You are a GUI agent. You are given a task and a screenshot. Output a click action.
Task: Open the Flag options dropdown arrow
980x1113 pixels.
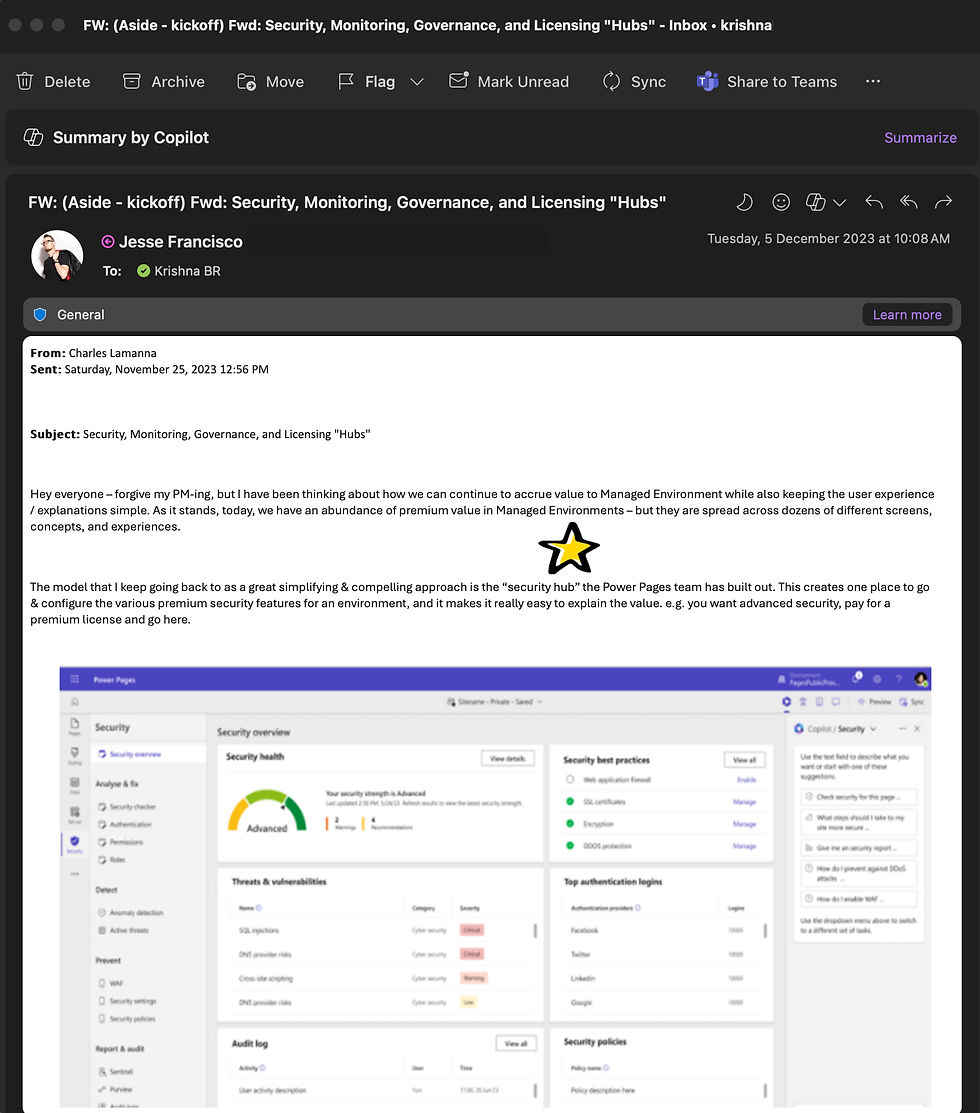tap(417, 82)
